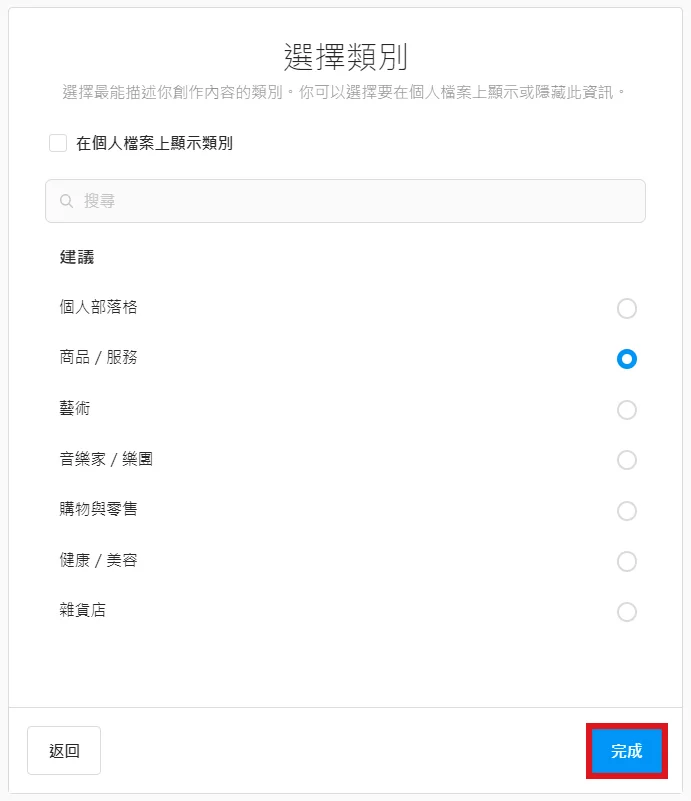This screenshot has width=691, height=801.
Task: Click the 藝術 category label text
Action: pos(75,408)
